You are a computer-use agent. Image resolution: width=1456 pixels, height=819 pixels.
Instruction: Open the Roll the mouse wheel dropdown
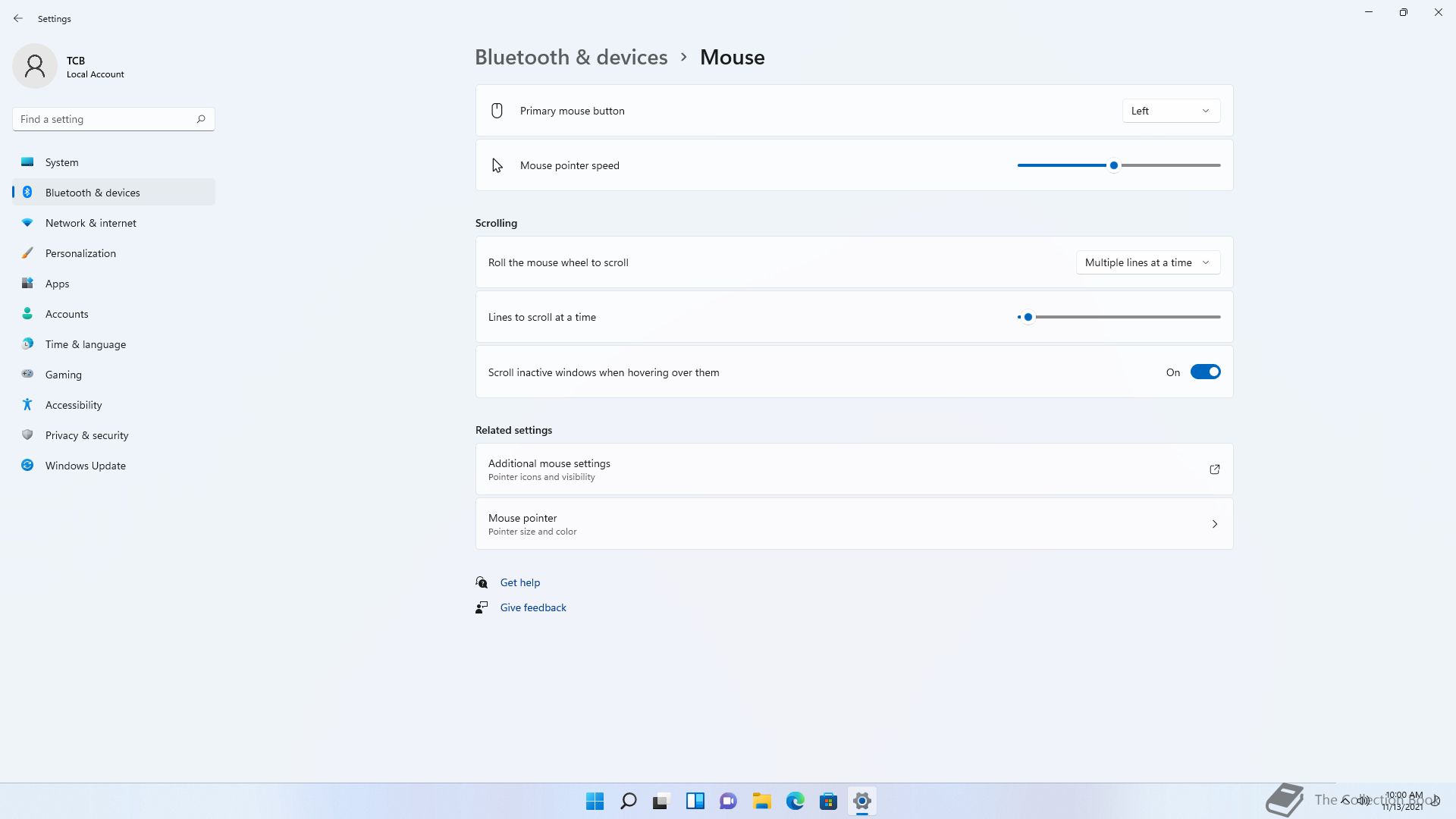[1148, 262]
